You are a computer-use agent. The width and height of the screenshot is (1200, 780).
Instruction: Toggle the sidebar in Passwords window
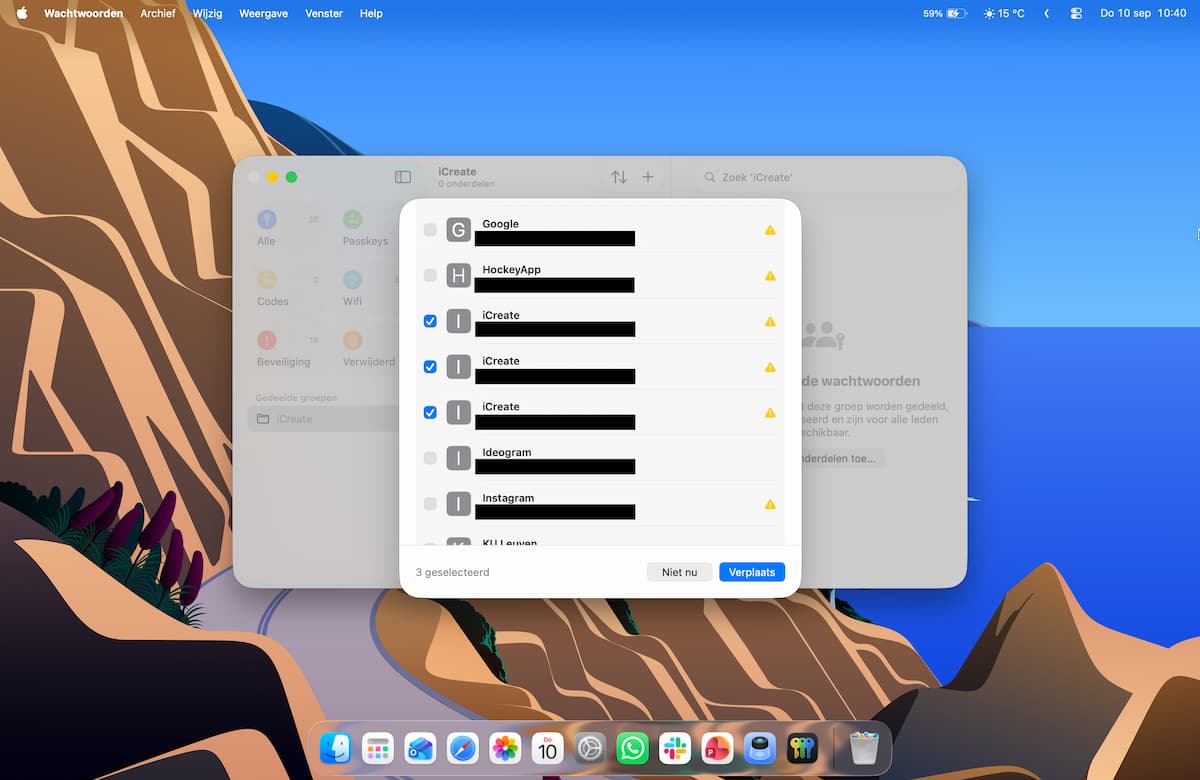click(x=403, y=177)
